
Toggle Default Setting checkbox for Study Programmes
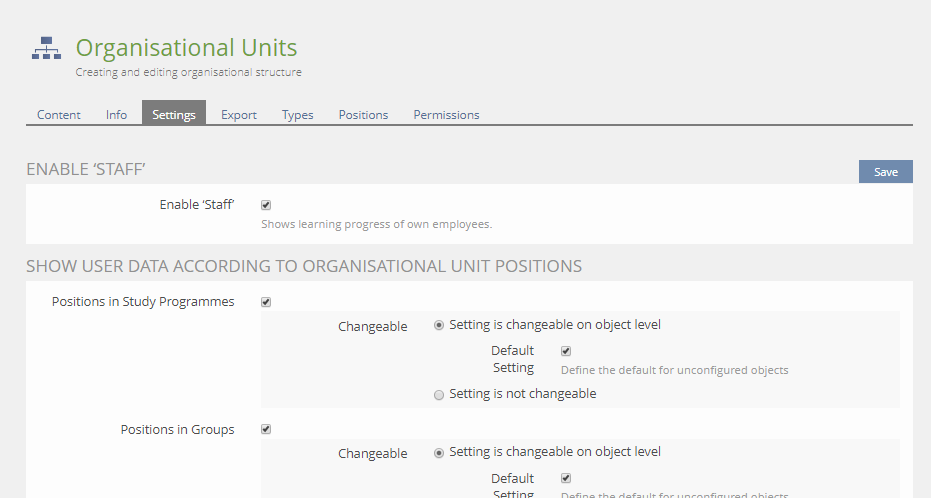[566, 351]
